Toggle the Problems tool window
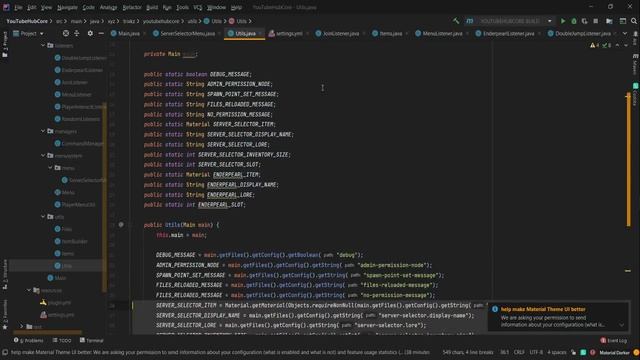 click(29, 340)
